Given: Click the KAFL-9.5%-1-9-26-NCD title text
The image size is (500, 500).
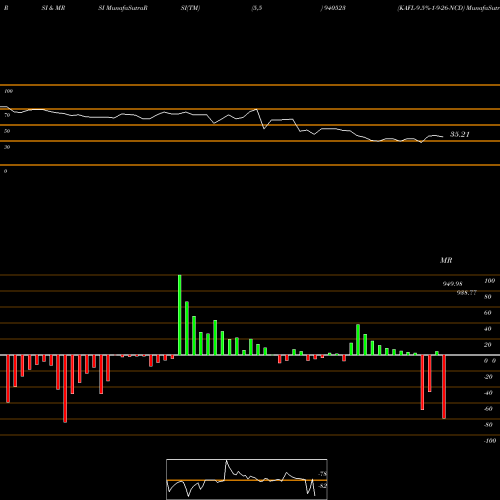Looking at the screenshot, I should (431, 8).
